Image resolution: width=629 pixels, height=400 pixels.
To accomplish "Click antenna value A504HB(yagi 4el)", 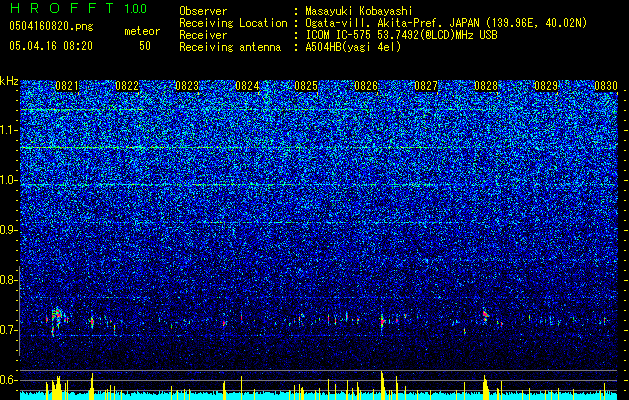I will (353, 47).
